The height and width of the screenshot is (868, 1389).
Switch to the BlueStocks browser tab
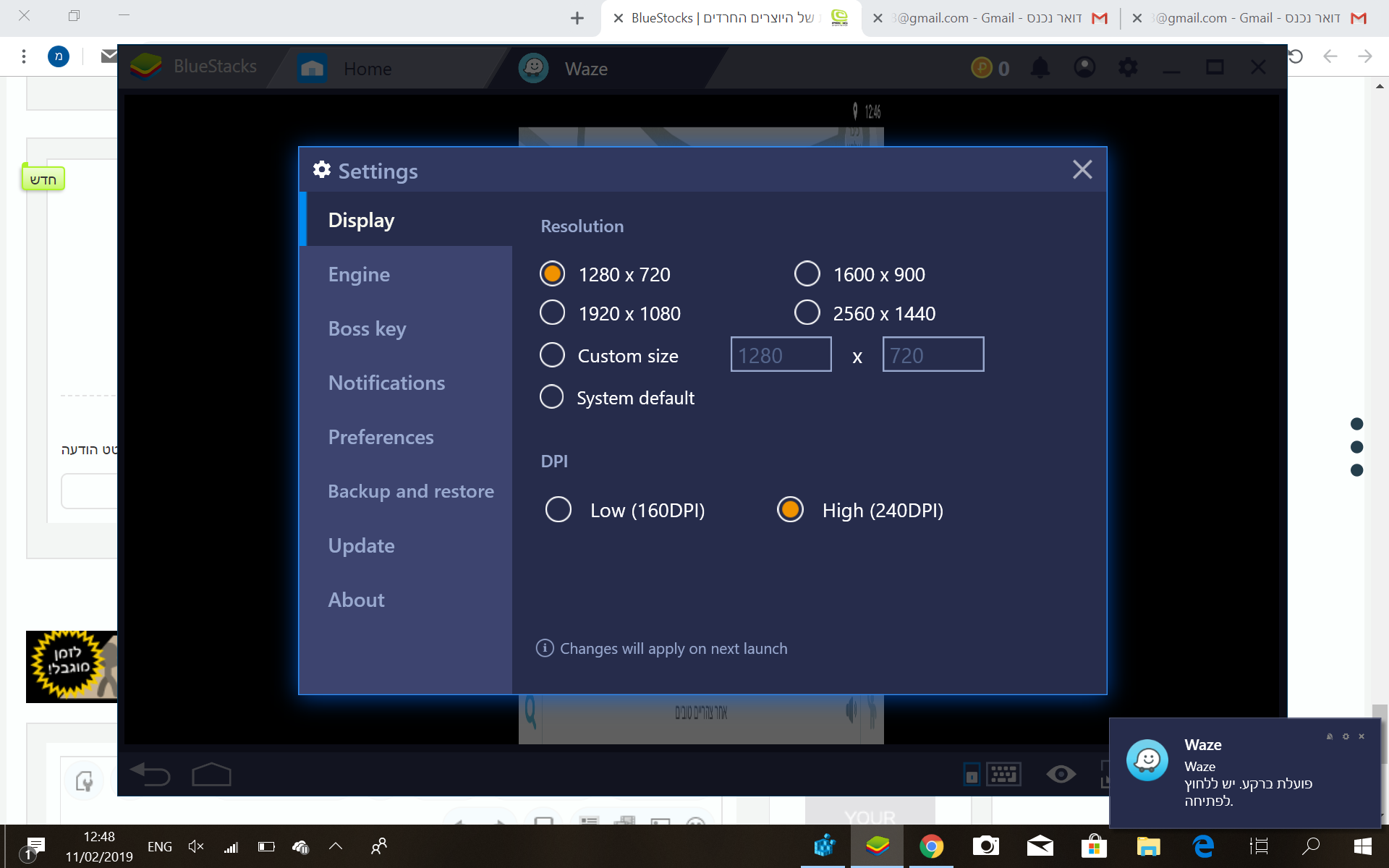(x=731, y=18)
